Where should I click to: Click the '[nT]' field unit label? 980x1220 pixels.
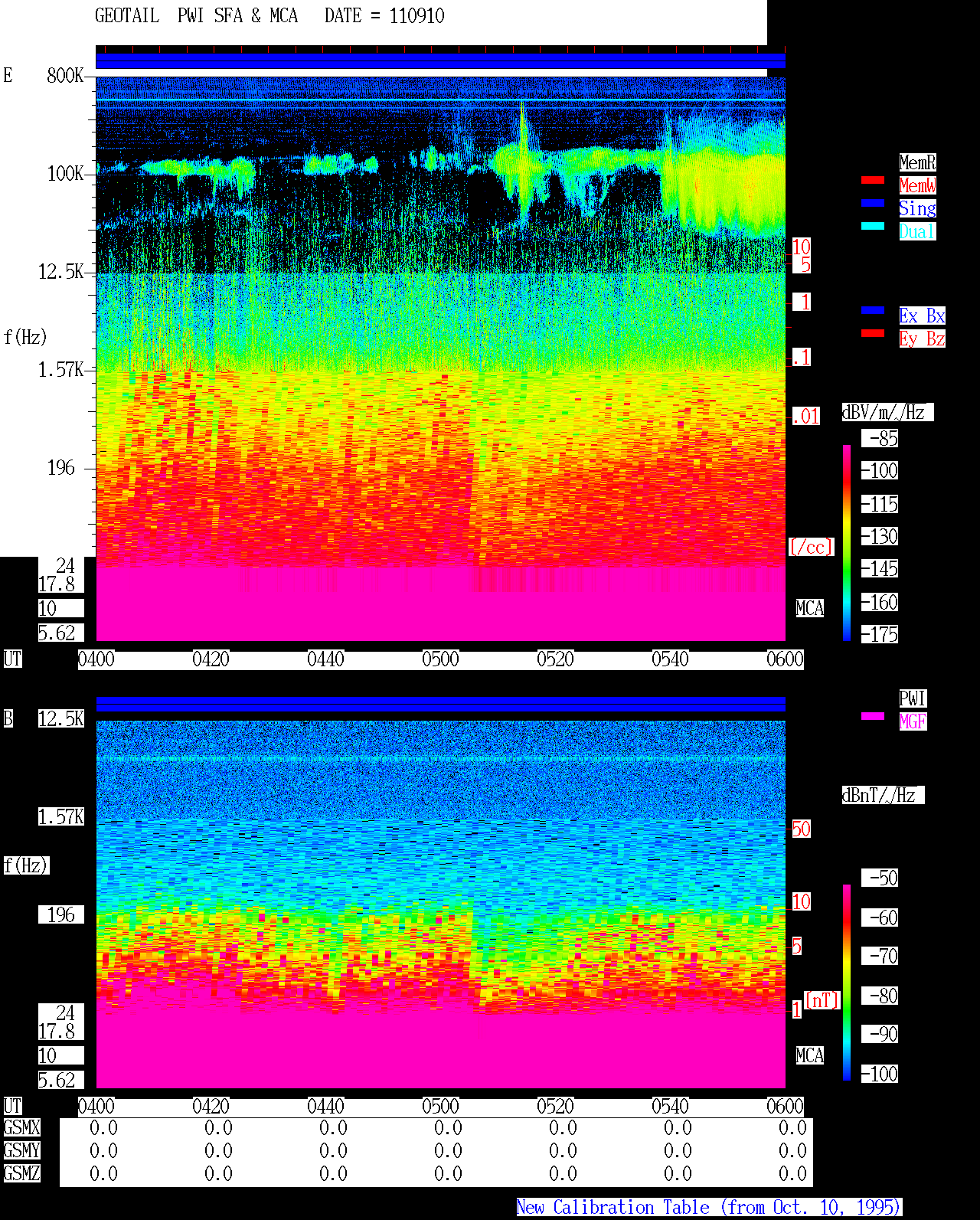(x=822, y=1000)
